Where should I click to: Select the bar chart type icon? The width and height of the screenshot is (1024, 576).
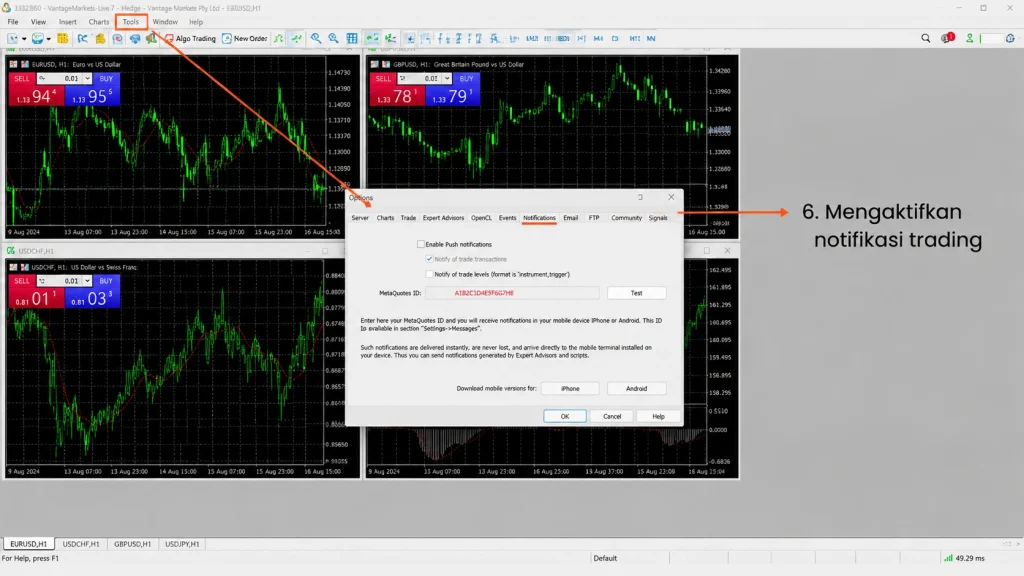(278, 39)
